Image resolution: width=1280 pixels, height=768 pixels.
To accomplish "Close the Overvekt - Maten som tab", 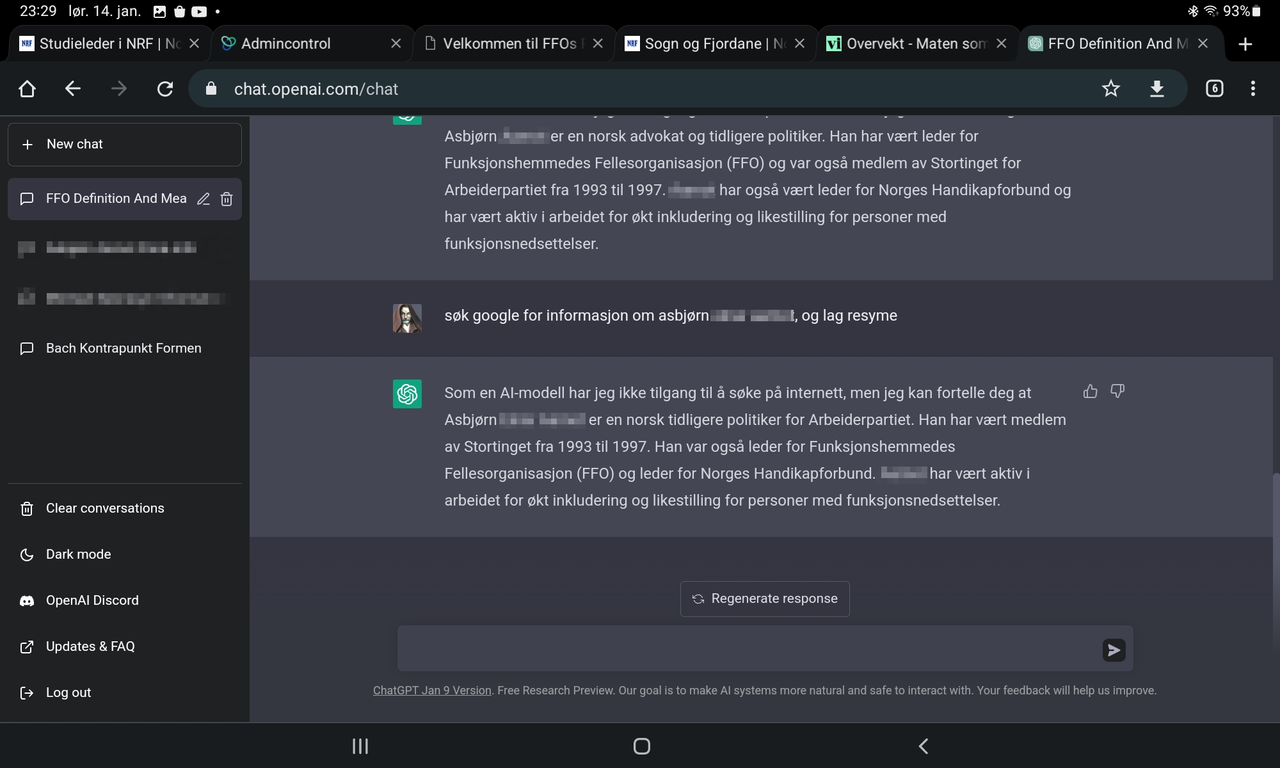I will click(x=1001, y=44).
